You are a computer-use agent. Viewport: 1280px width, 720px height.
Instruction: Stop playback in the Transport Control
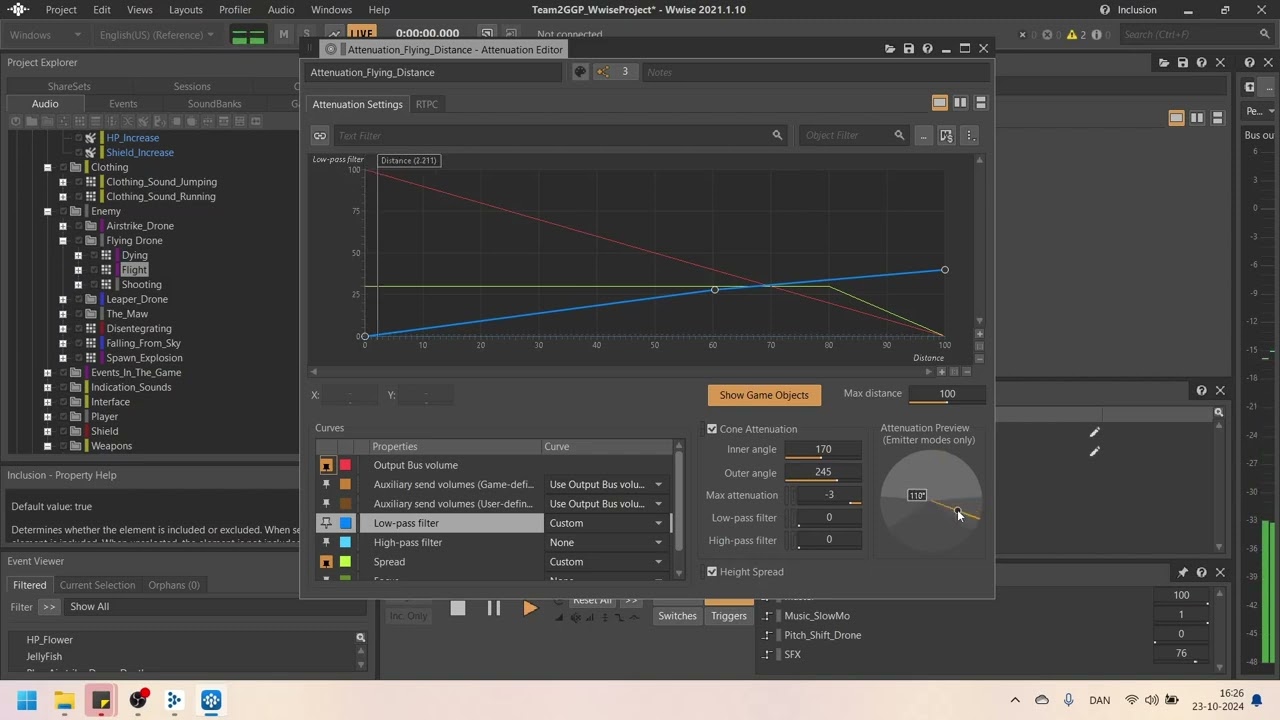pyautogui.click(x=458, y=608)
